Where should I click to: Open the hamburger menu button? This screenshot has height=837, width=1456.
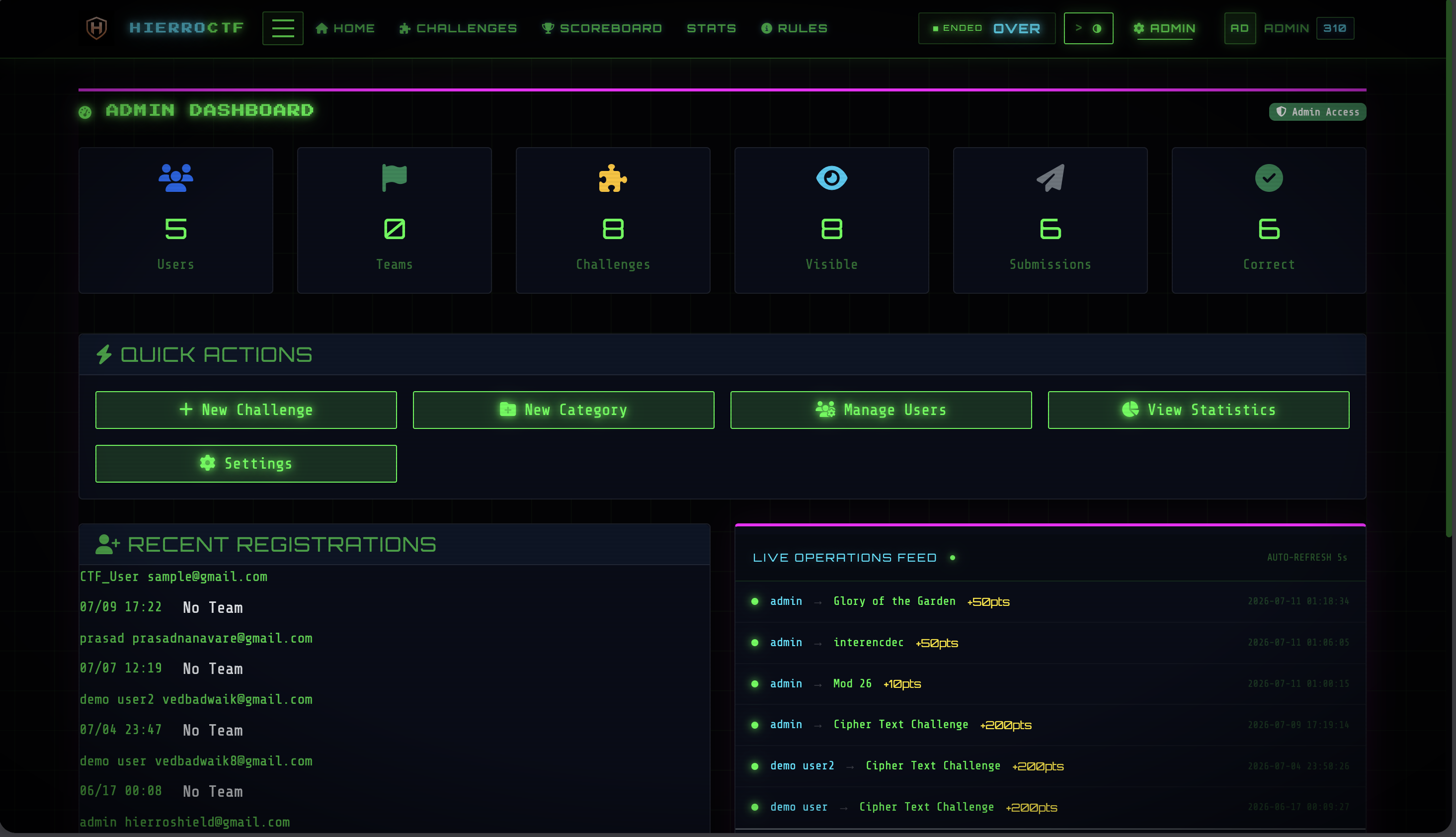(x=283, y=28)
